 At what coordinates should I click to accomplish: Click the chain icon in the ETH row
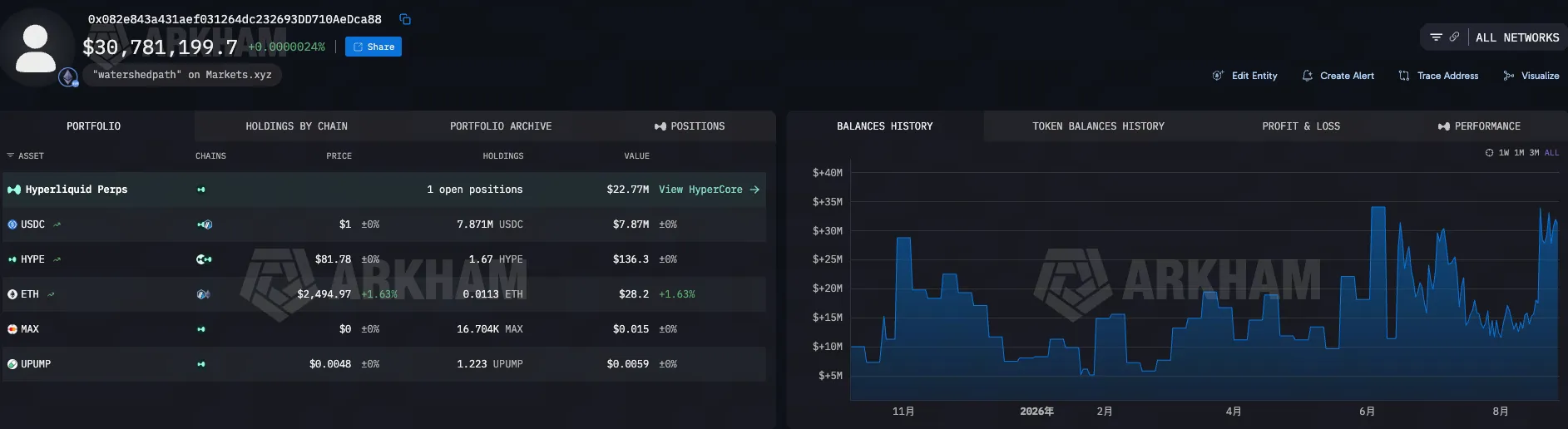pyautogui.click(x=202, y=294)
